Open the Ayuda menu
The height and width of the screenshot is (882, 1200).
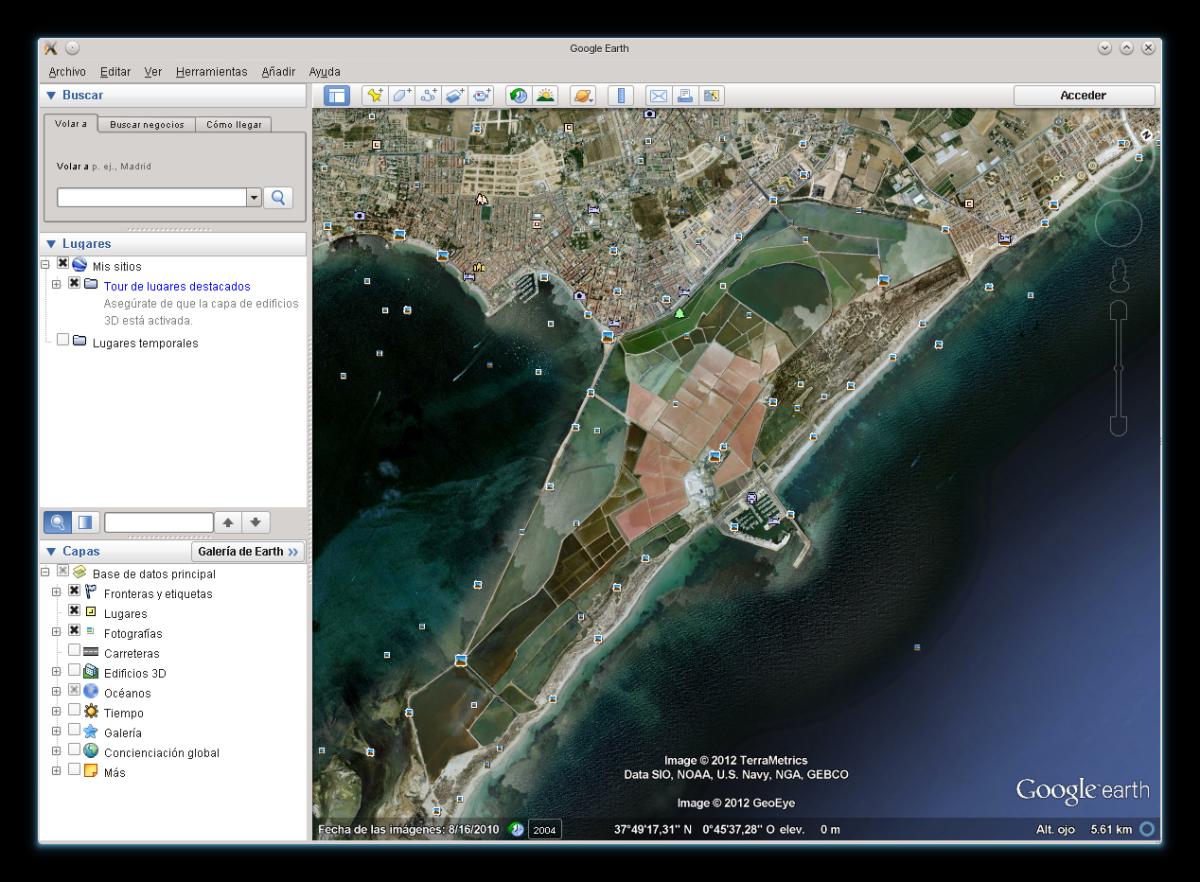click(324, 72)
